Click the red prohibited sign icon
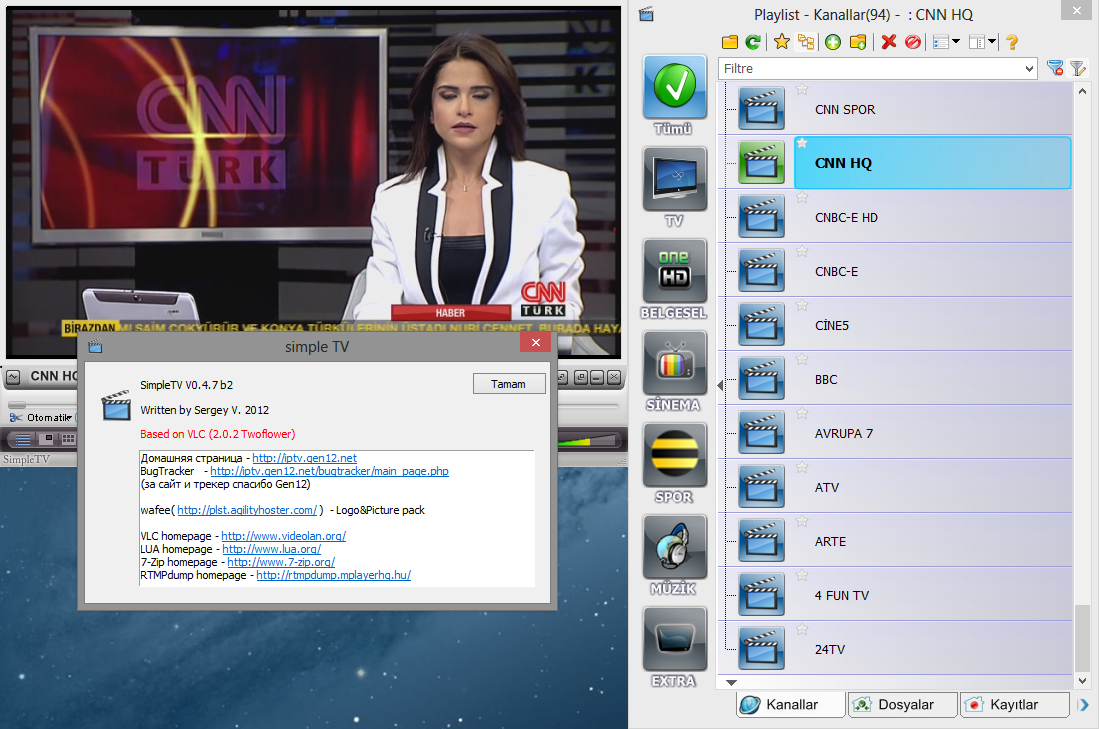Image resolution: width=1099 pixels, height=729 pixels. pyautogui.click(x=913, y=42)
